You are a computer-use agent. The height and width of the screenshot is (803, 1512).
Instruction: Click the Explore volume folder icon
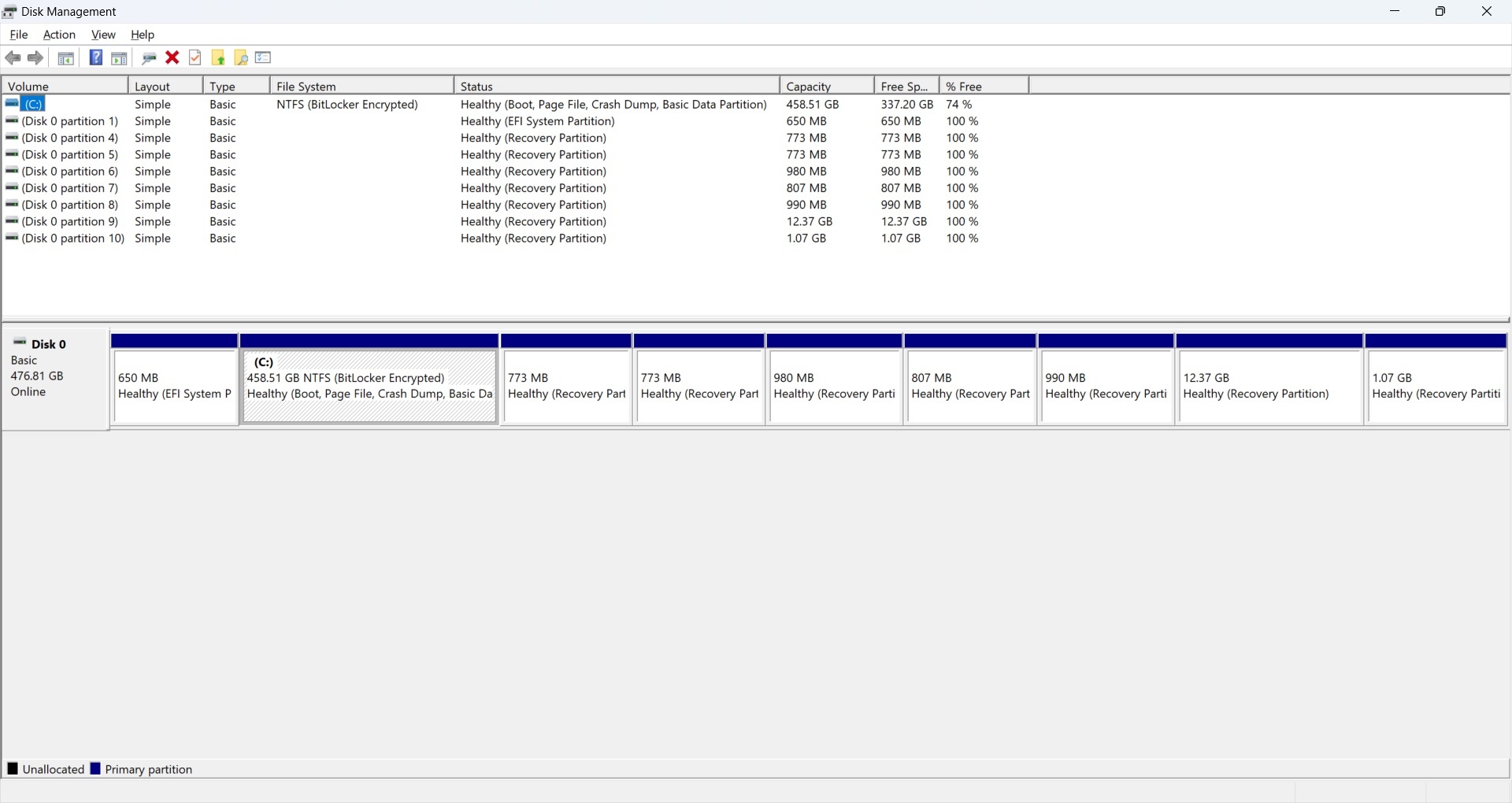[x=239, y=57]
